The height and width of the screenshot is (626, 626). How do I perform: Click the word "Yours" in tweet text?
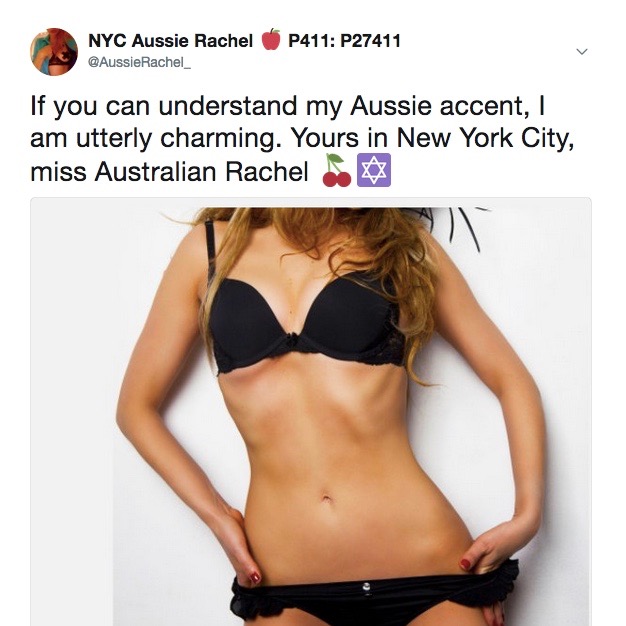[x=325, y=138]
